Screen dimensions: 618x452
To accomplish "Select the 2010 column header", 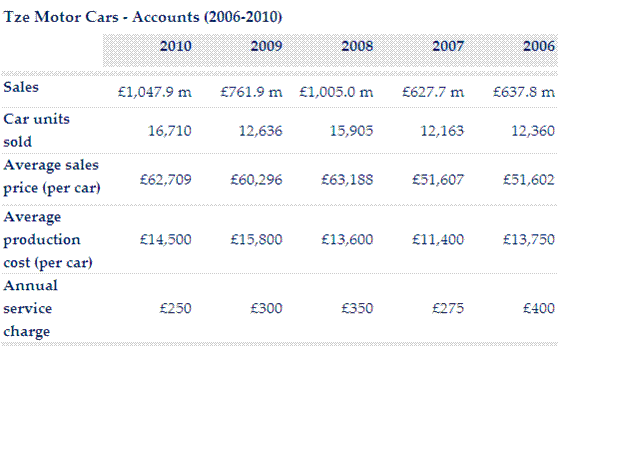I will pyautogui.click(x=175, y=47).
